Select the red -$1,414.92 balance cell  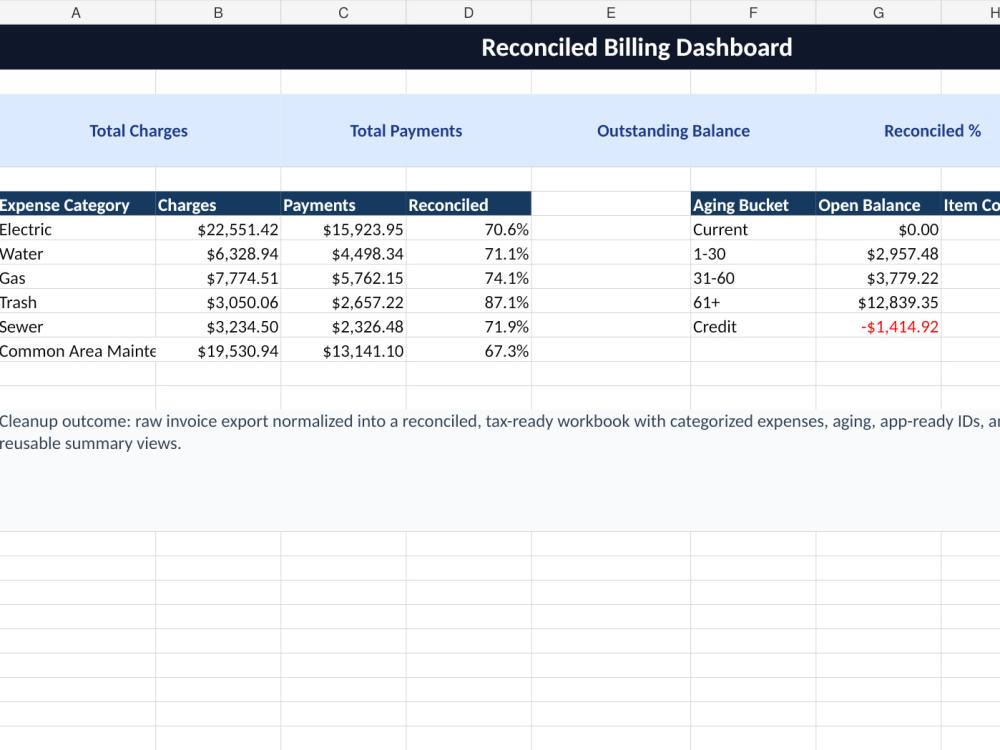(878, 325)
